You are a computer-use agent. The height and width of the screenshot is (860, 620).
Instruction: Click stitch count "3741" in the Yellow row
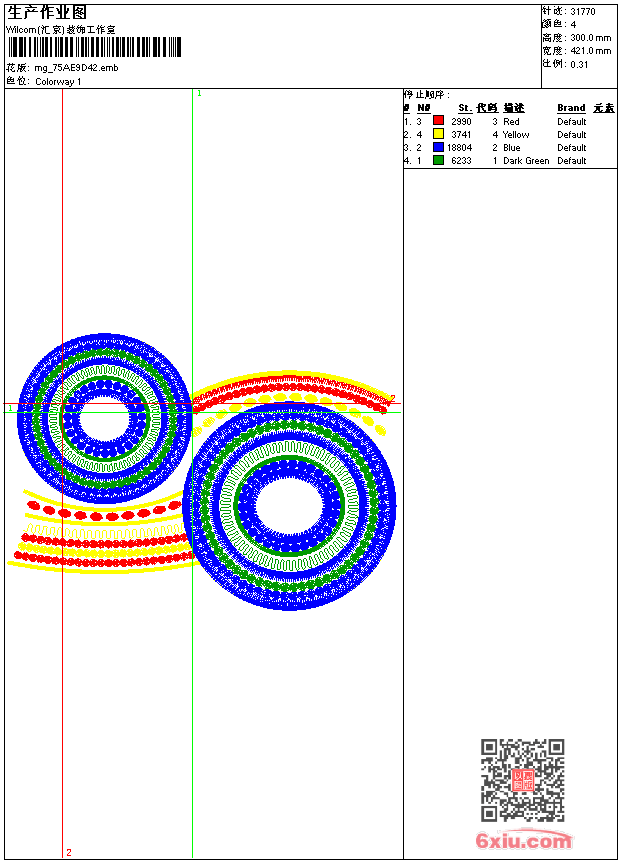[x=461, y=134]
